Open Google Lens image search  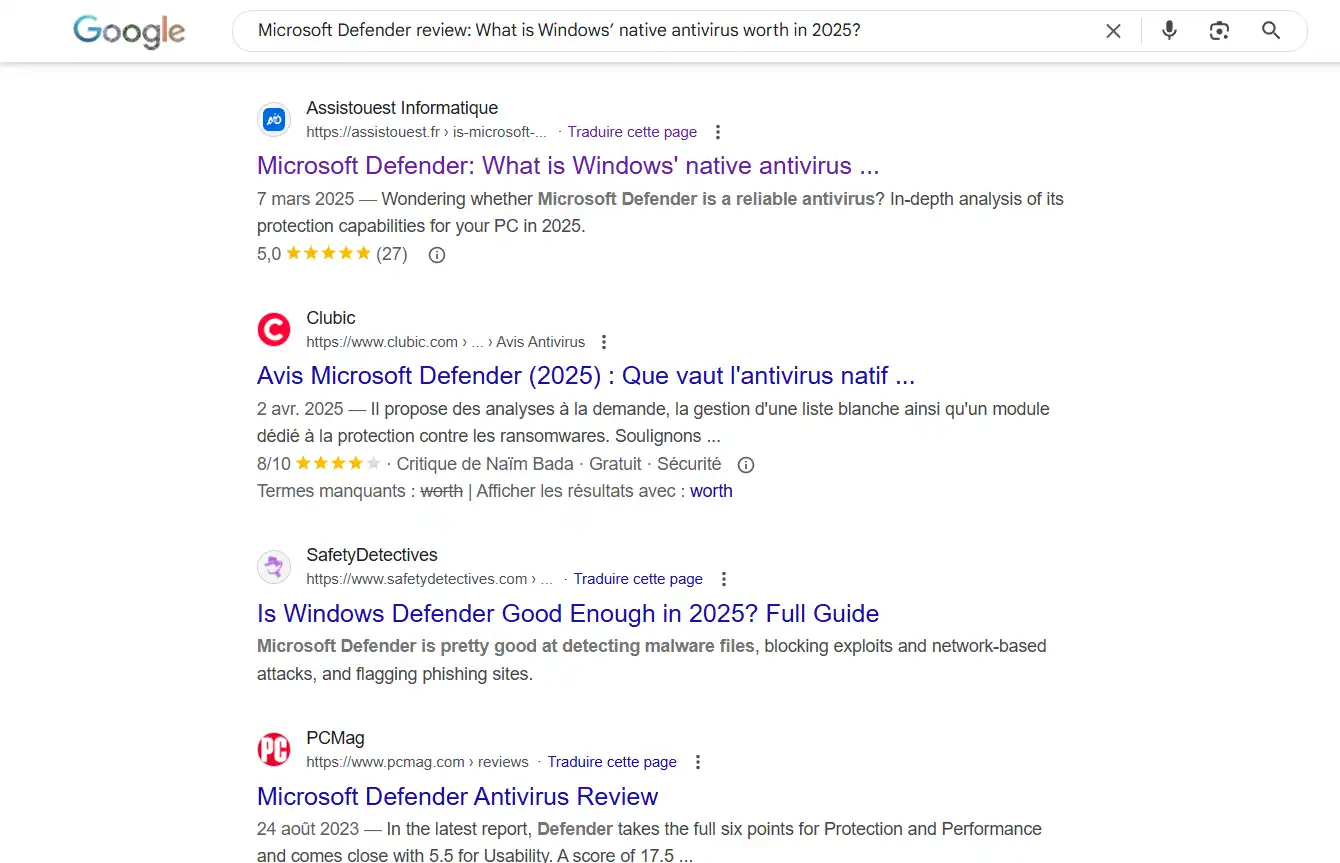pos(1219,31)
